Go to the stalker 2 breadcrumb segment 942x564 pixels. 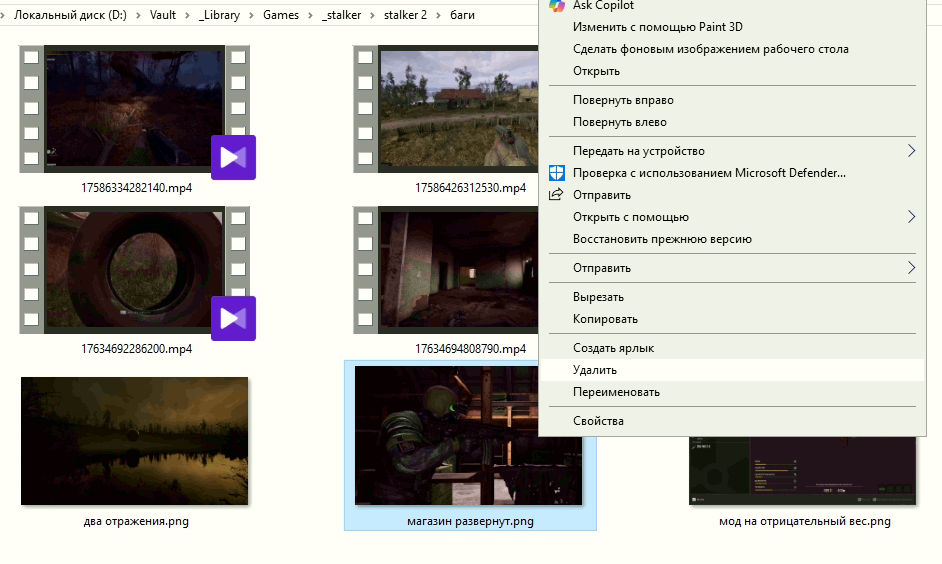click(x=406, y=15)
